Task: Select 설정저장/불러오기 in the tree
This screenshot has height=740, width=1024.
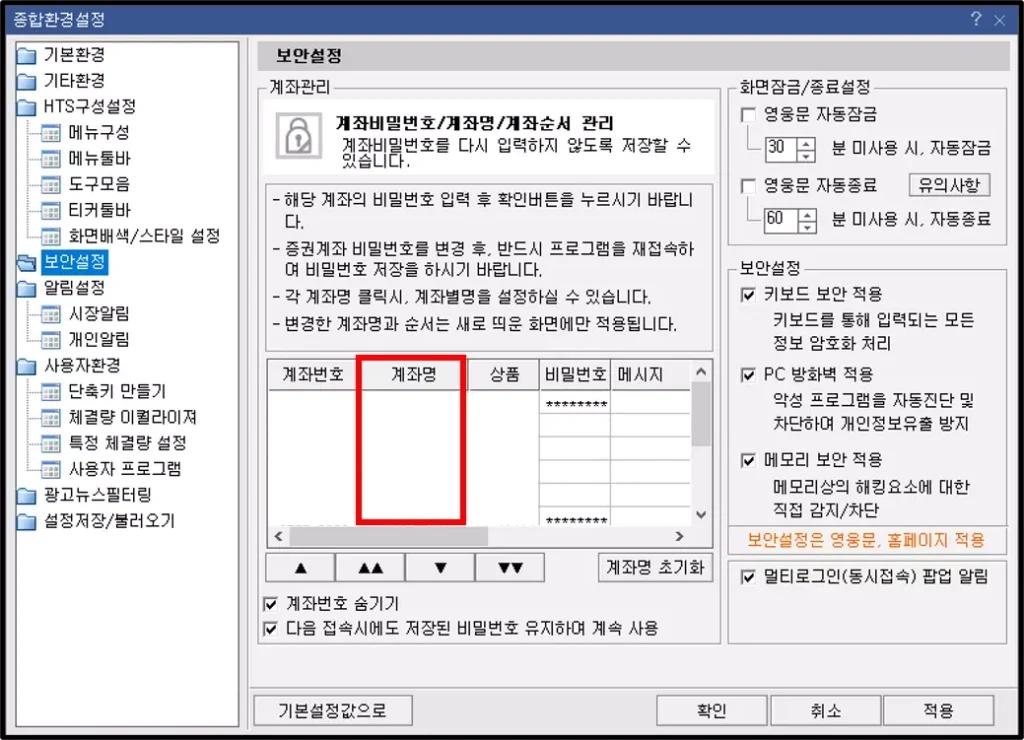Action: click(109, 521)
